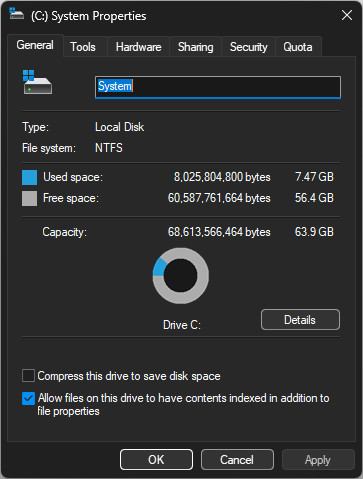
Task: Click the Details button
Action: click(300, 320)
